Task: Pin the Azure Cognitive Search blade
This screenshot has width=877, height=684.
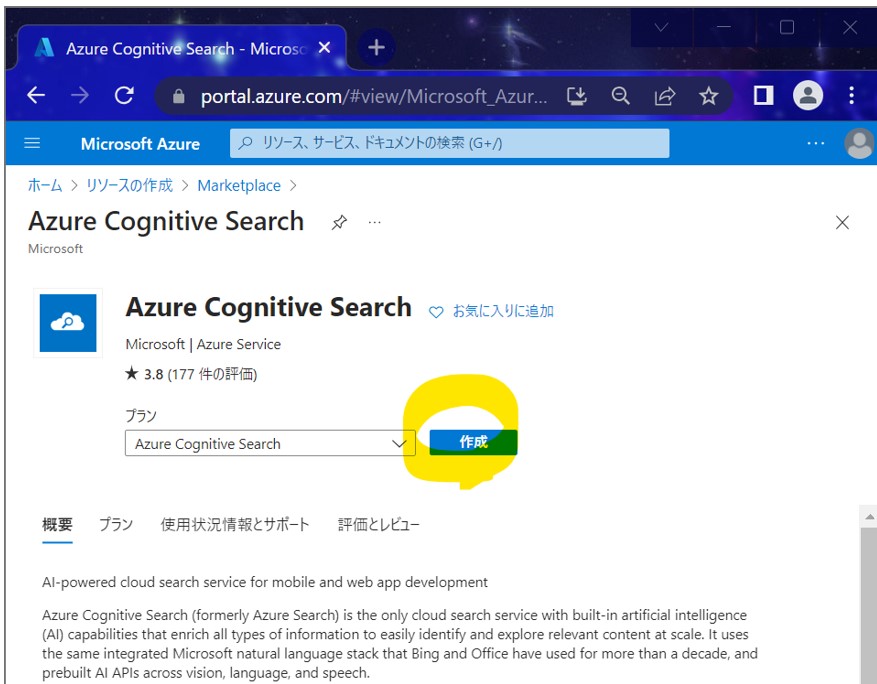Action: click(x=339, y=223)
